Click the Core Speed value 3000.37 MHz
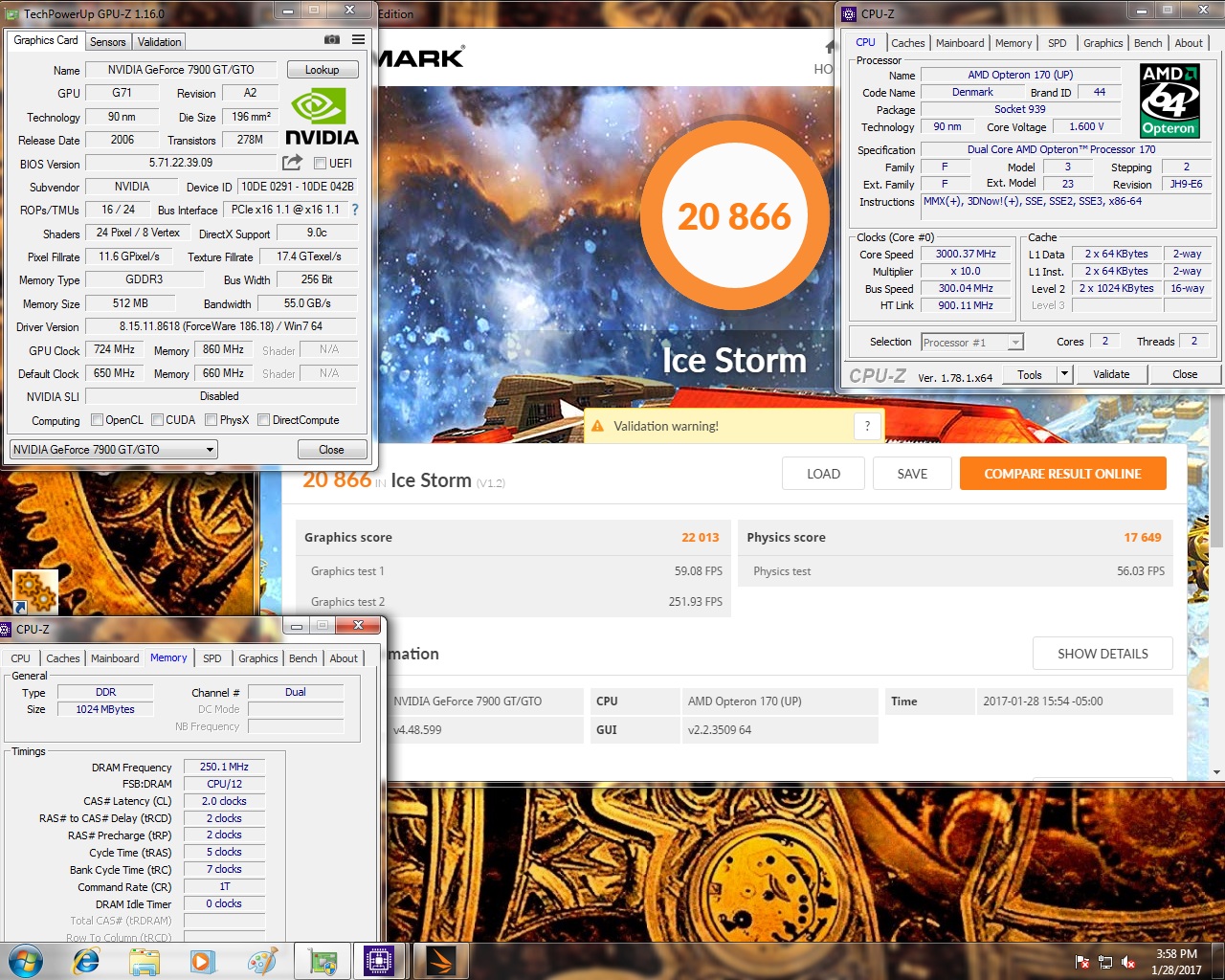Screen dimensions: 1225x980 point(966,255)
